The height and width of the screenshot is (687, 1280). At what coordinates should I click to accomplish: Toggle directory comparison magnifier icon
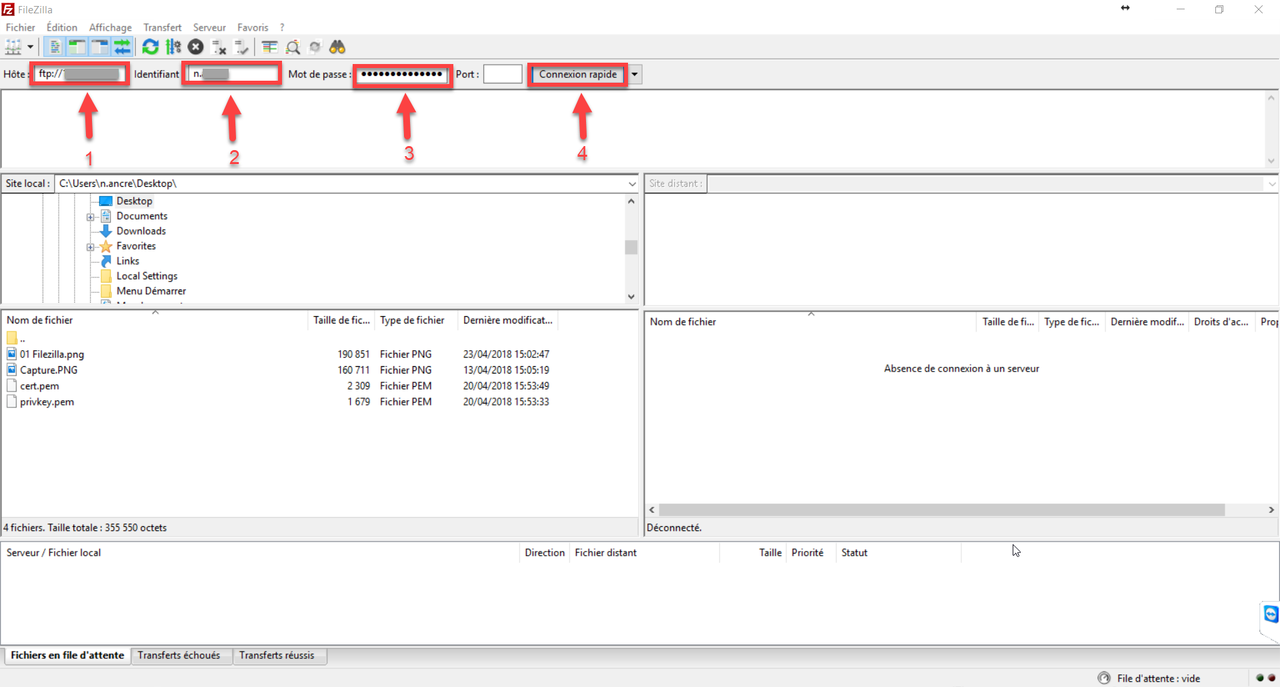pyautogui.click(x=293, y=47)
